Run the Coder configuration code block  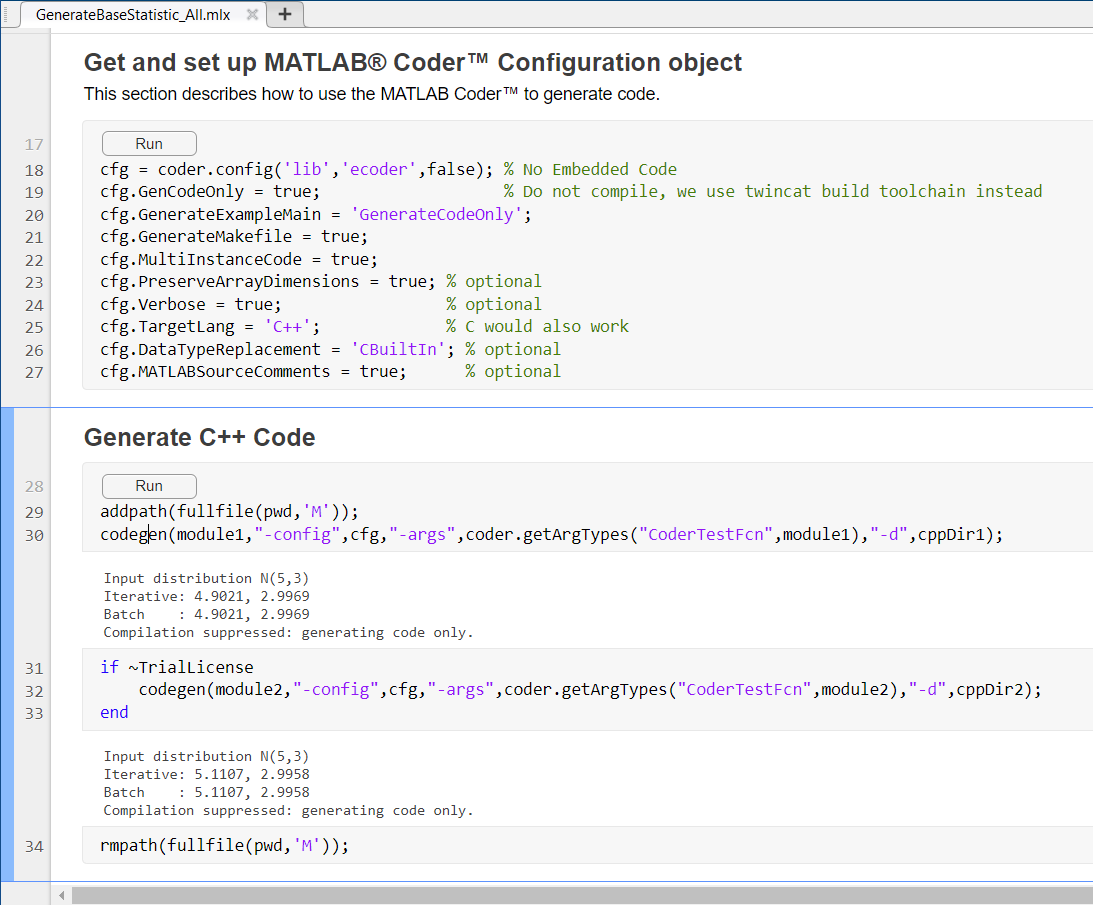coord(149,144)
